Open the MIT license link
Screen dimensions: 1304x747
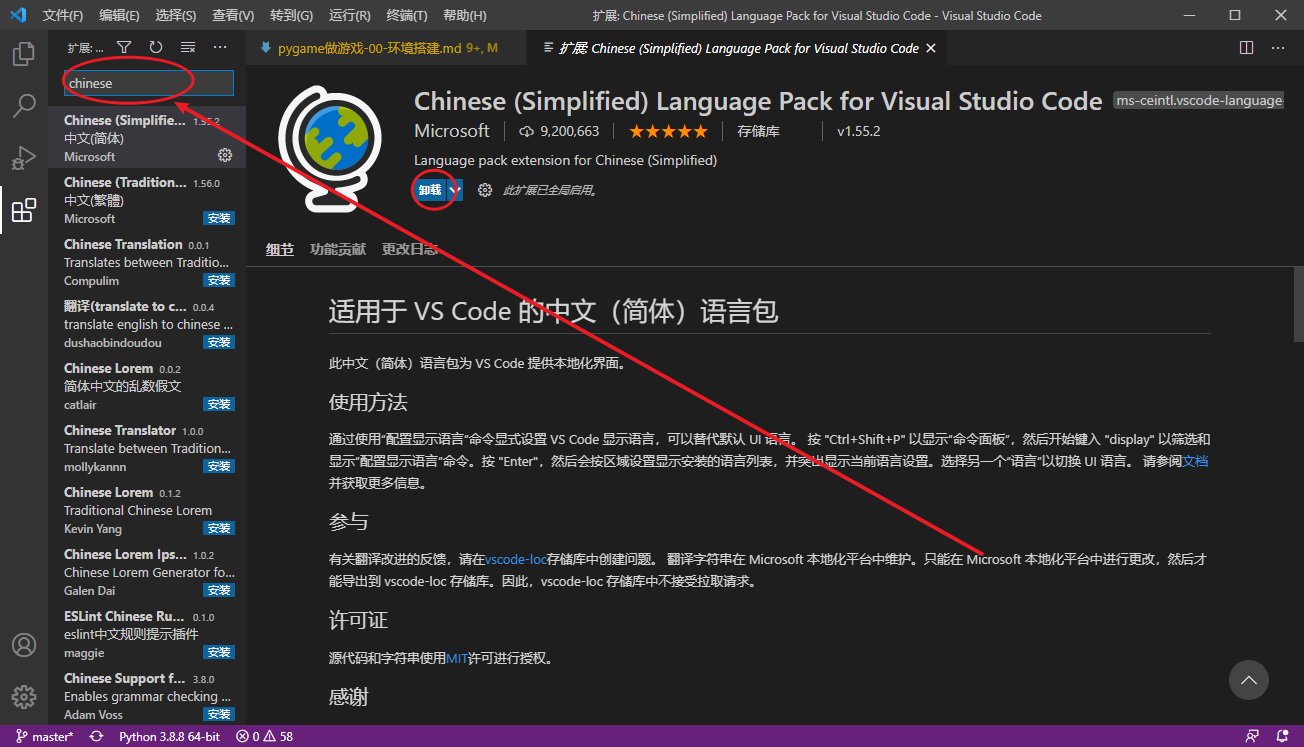coord(457,658)
